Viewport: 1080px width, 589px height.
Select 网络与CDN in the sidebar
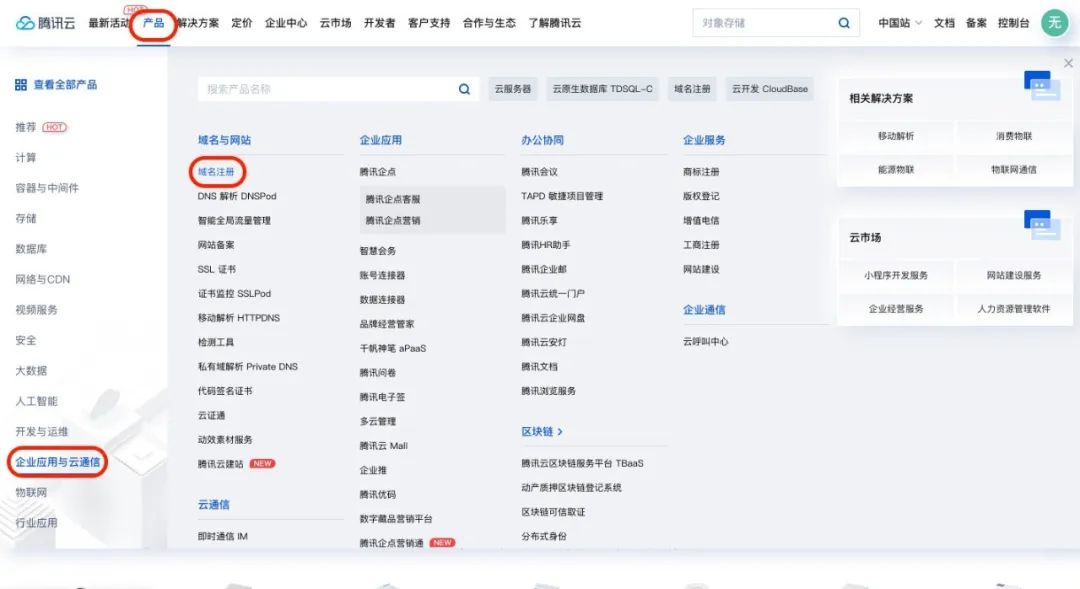(x=43, y=279)
